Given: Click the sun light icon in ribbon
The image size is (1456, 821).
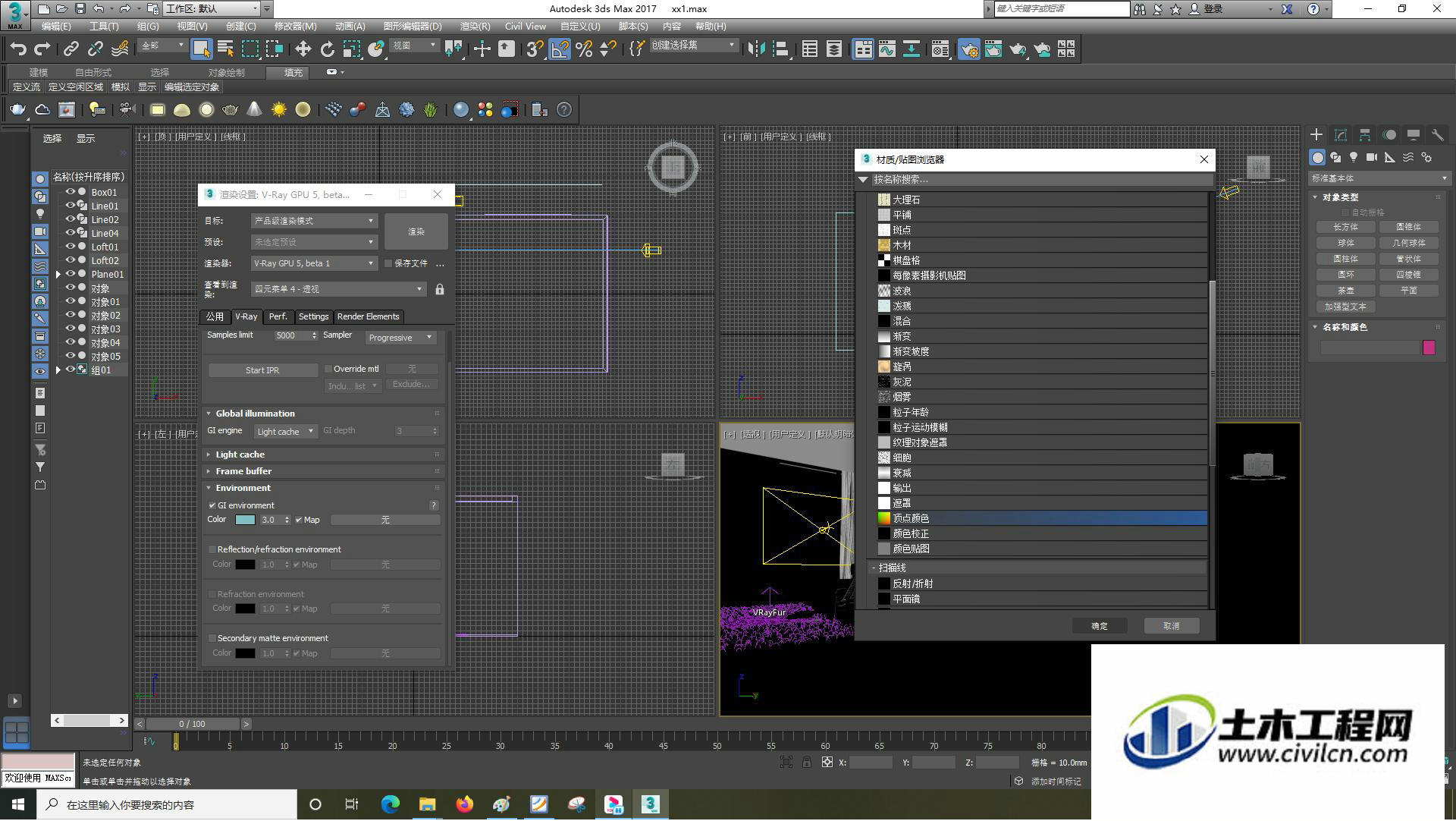Looking at the screenshot, I should tap(279, 110).
